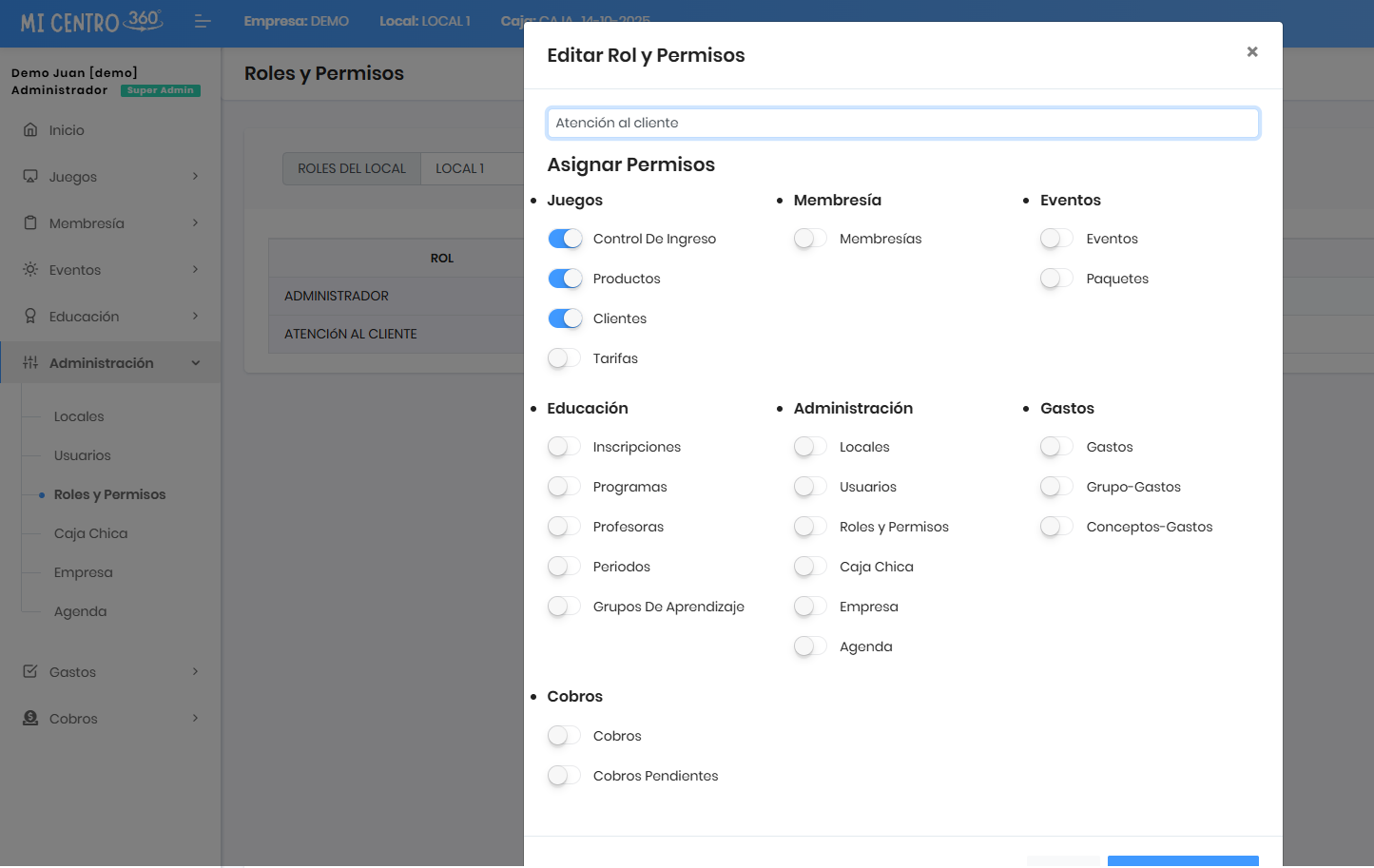Viewport: 1374px width, 868px height.
Task: Enable the Tarifas permission toggle
Action: (x=565, y=358)
